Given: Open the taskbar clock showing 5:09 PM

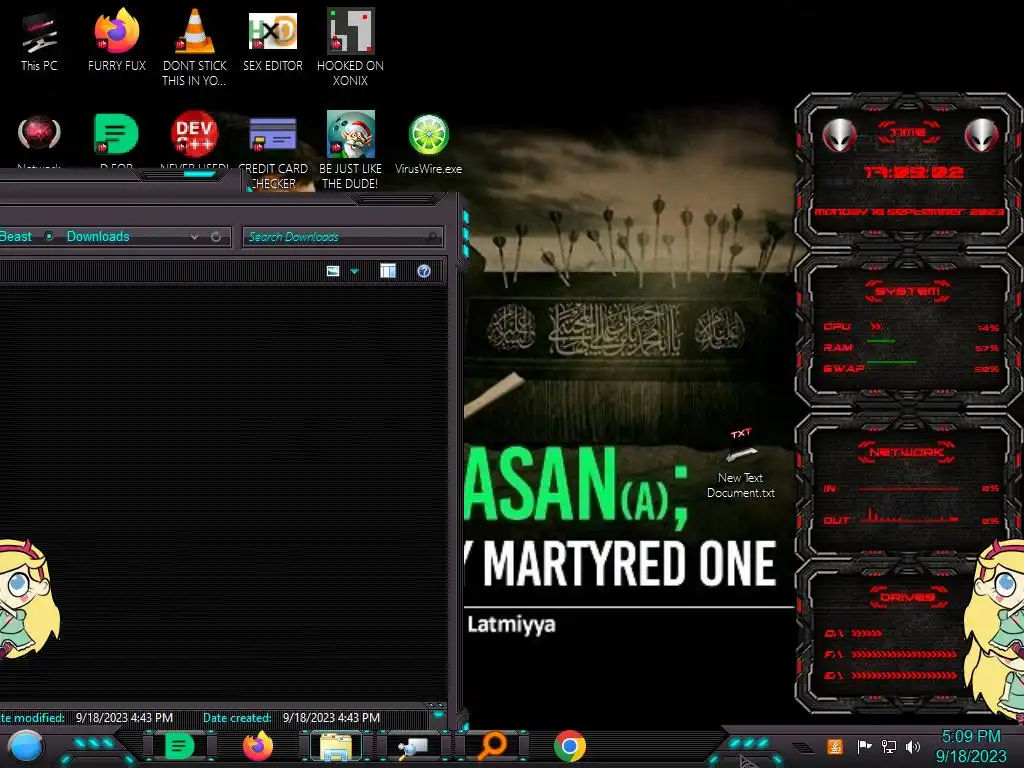Looking at the screenshot, I should [x=972, y=746].
